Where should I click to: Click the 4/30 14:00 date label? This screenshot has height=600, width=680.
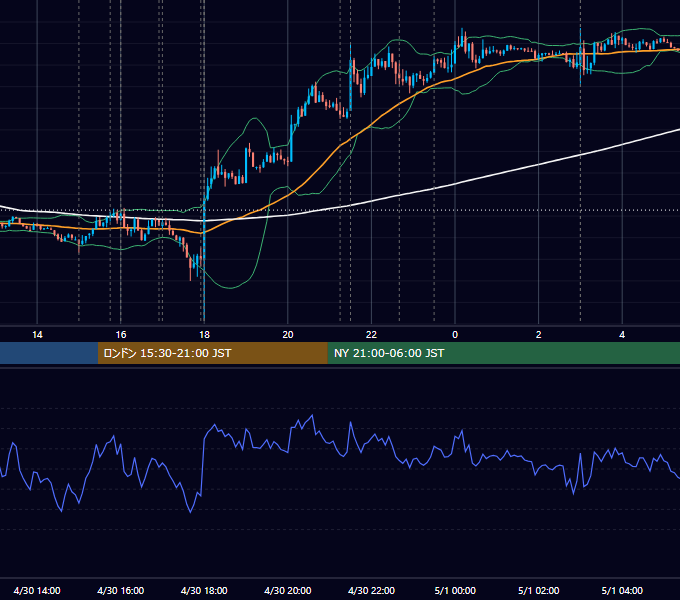tap(37, 590)
